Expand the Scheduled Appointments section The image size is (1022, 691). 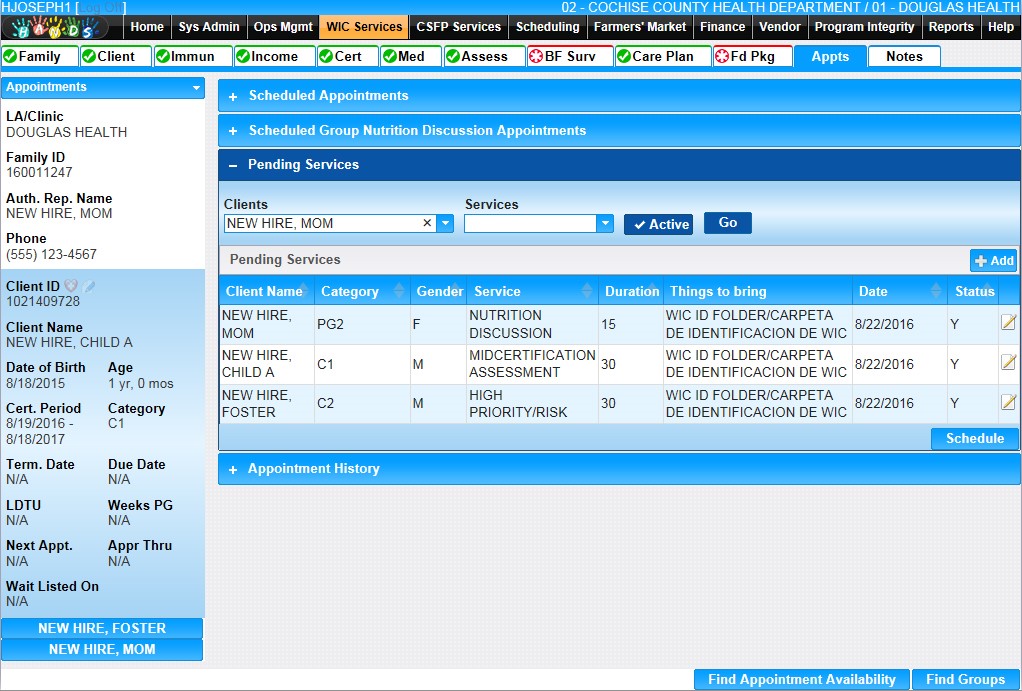pos(233,97)
